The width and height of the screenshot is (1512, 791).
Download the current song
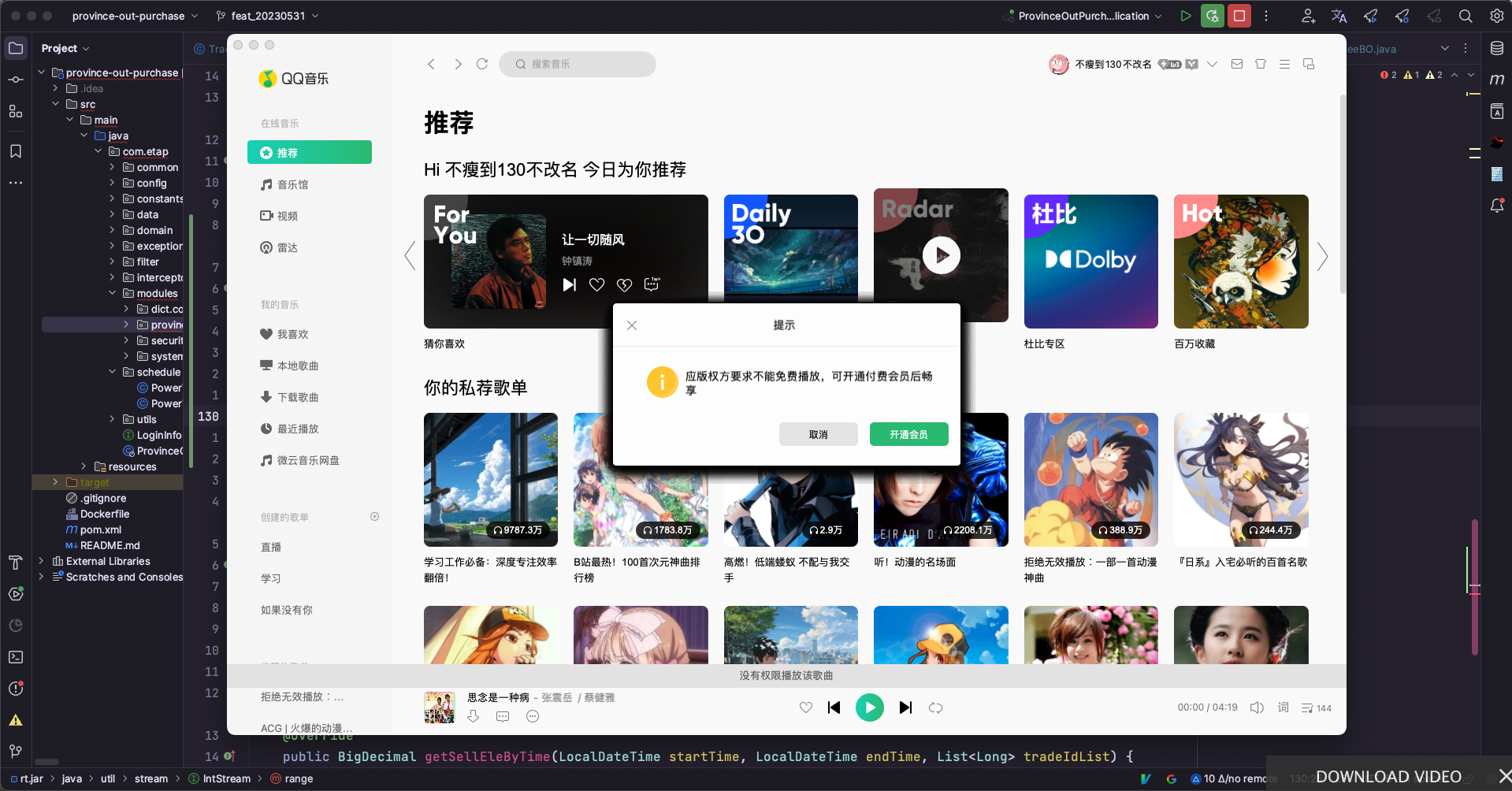[473, 716]
